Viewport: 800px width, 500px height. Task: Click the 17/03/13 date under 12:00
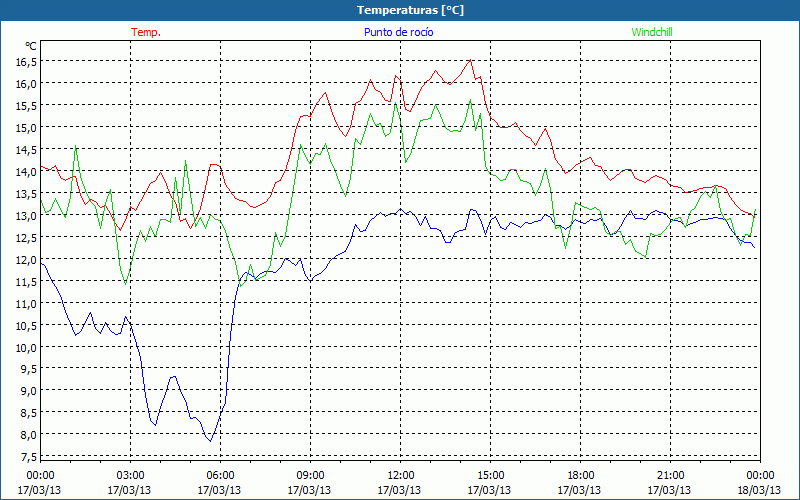coord(399,490)
